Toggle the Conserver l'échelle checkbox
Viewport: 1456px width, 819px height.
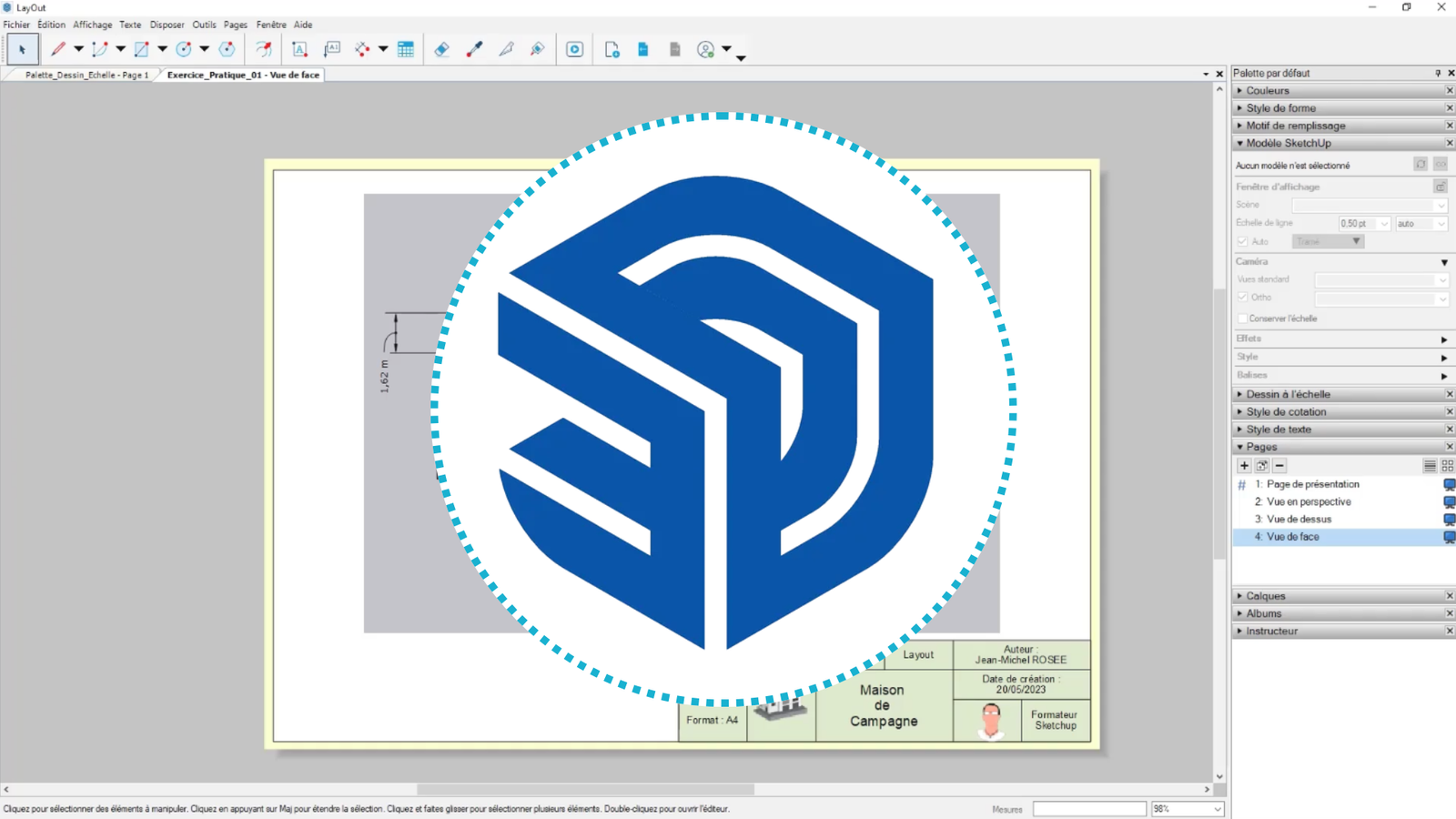click(1242, 318)
